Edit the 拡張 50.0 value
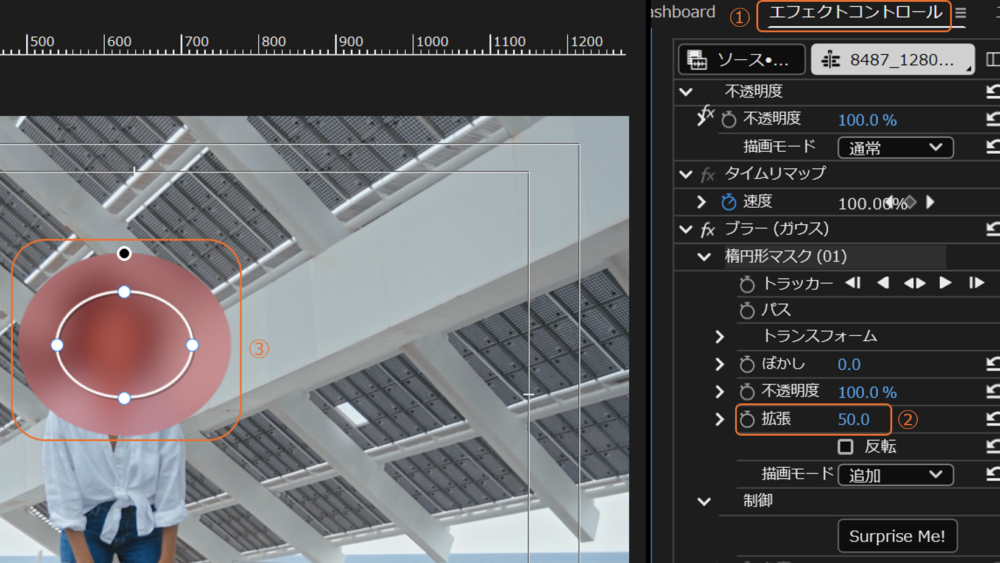 (854, 420)
